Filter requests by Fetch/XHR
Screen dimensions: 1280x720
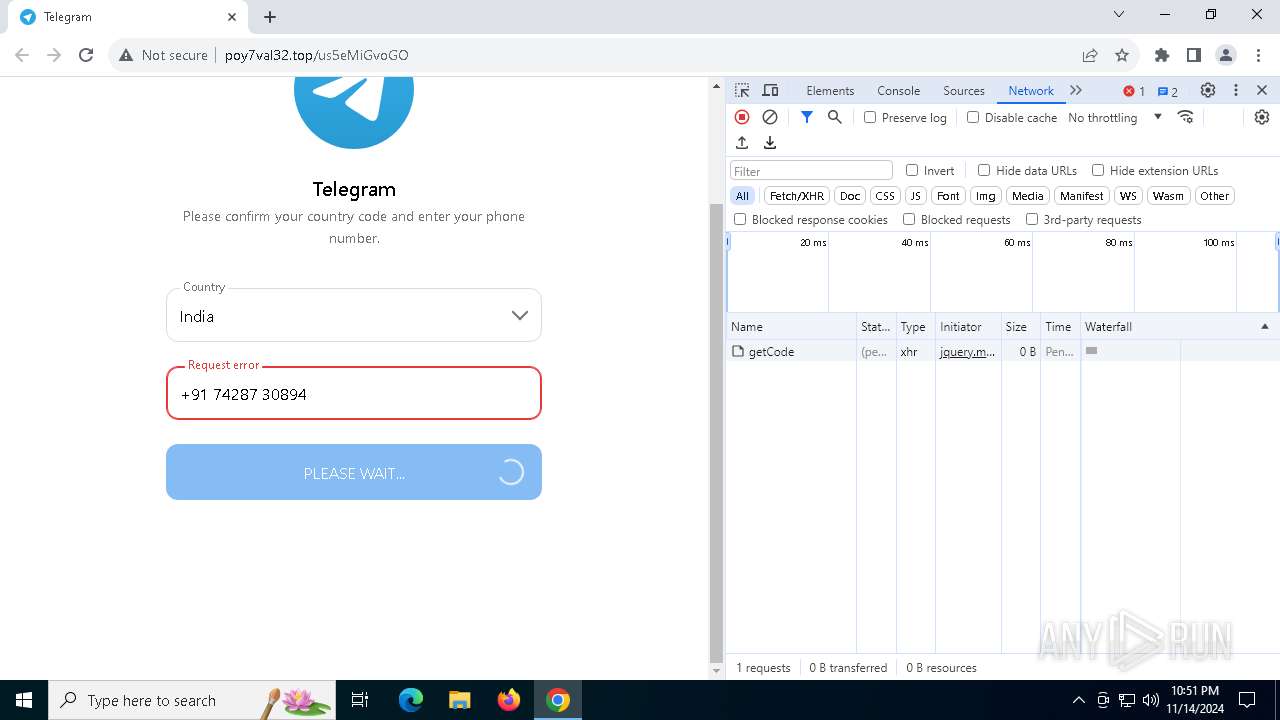797,196
